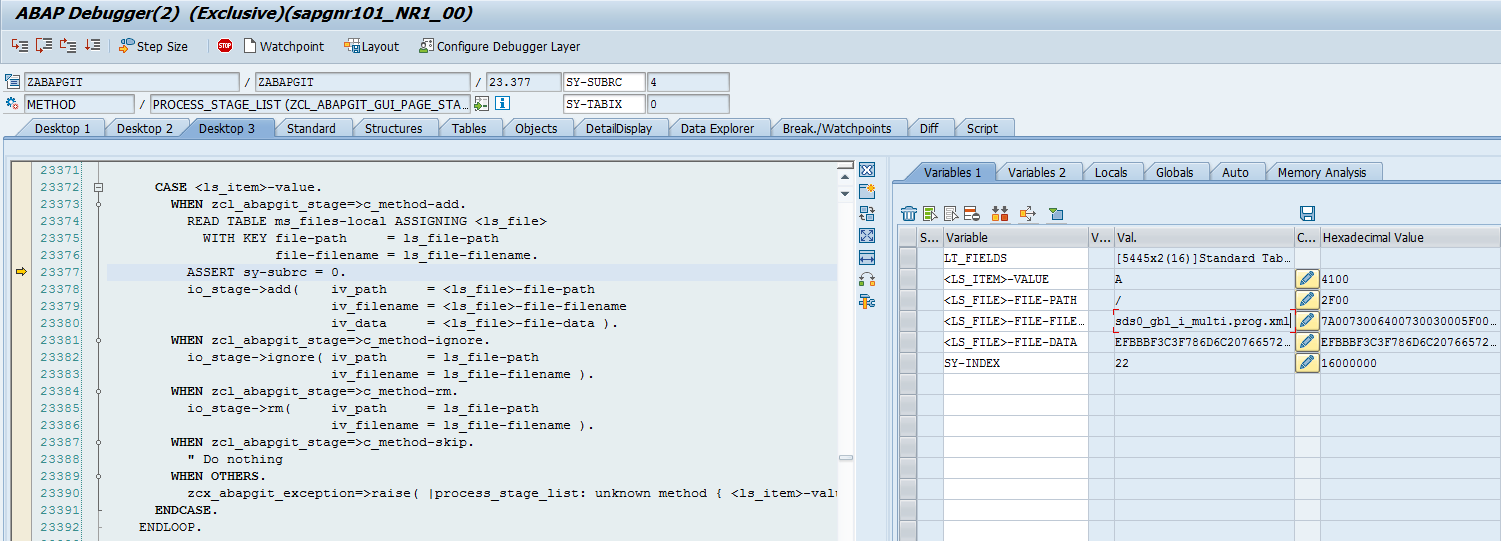
Task: Collapse the CASE block at line 23372
Action: (x=98, y=187)
